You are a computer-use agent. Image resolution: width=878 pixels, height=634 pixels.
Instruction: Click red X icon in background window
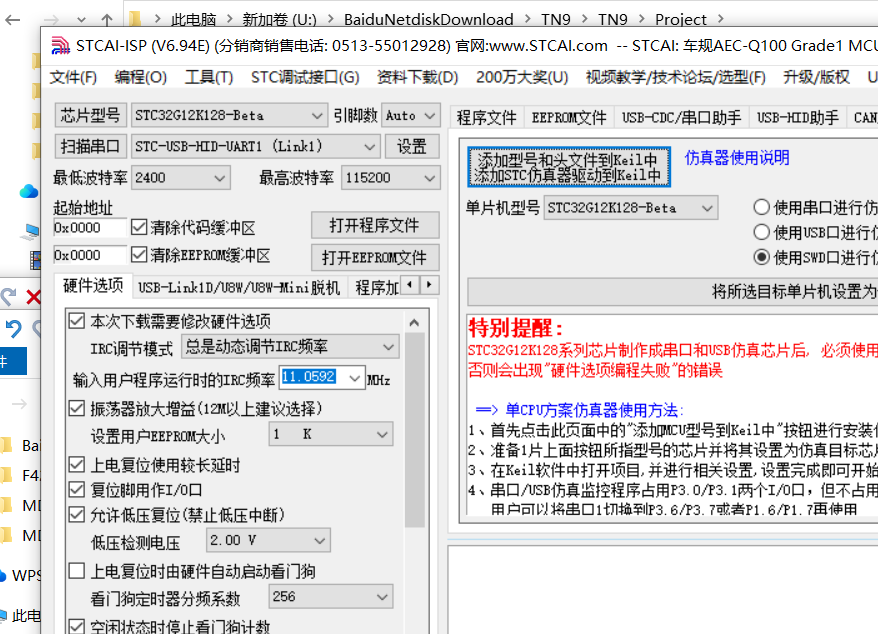coord(34,297)
